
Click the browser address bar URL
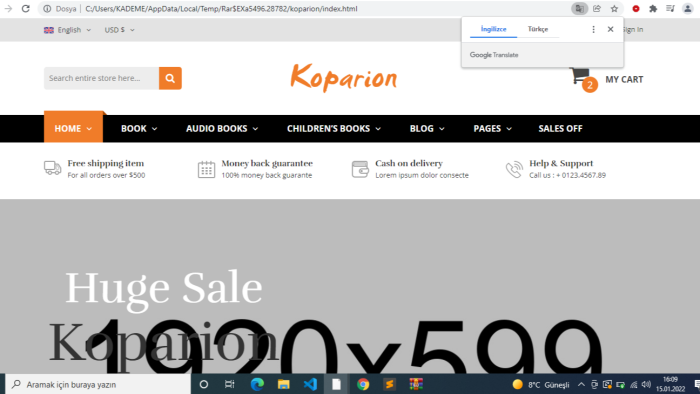click(221, 8)
